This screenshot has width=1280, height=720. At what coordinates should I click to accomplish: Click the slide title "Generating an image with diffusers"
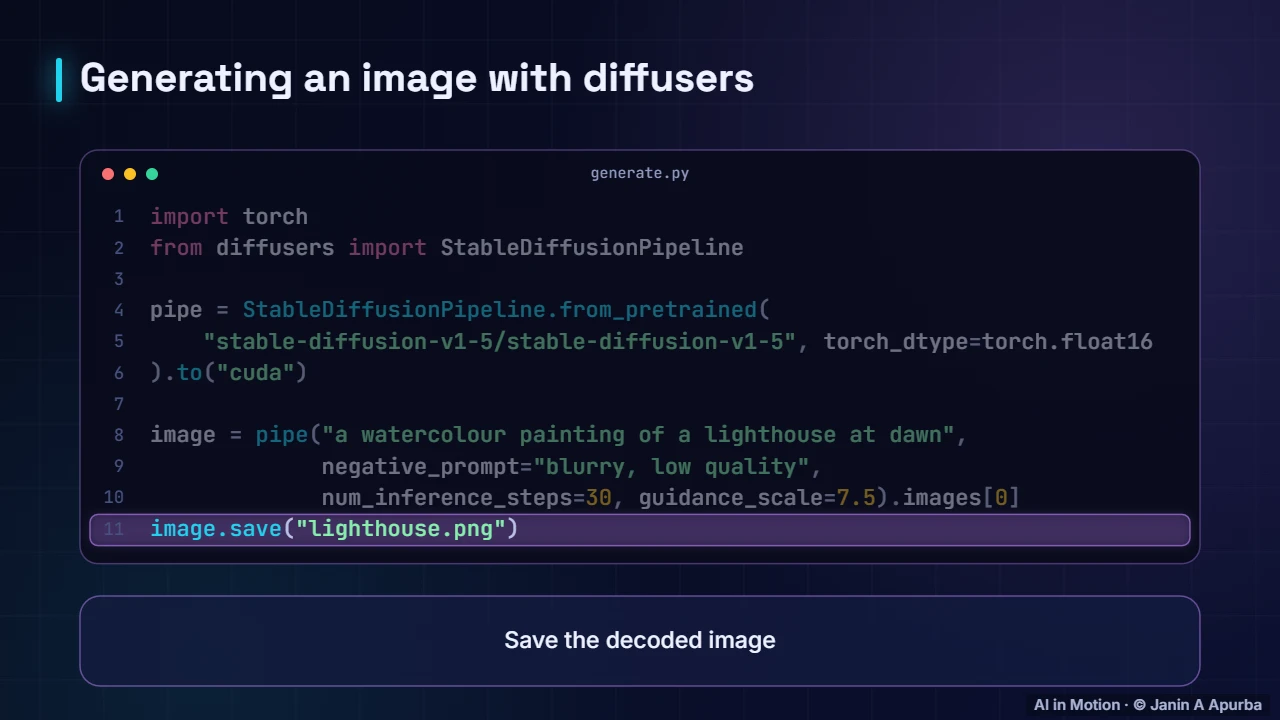[417, 78]
